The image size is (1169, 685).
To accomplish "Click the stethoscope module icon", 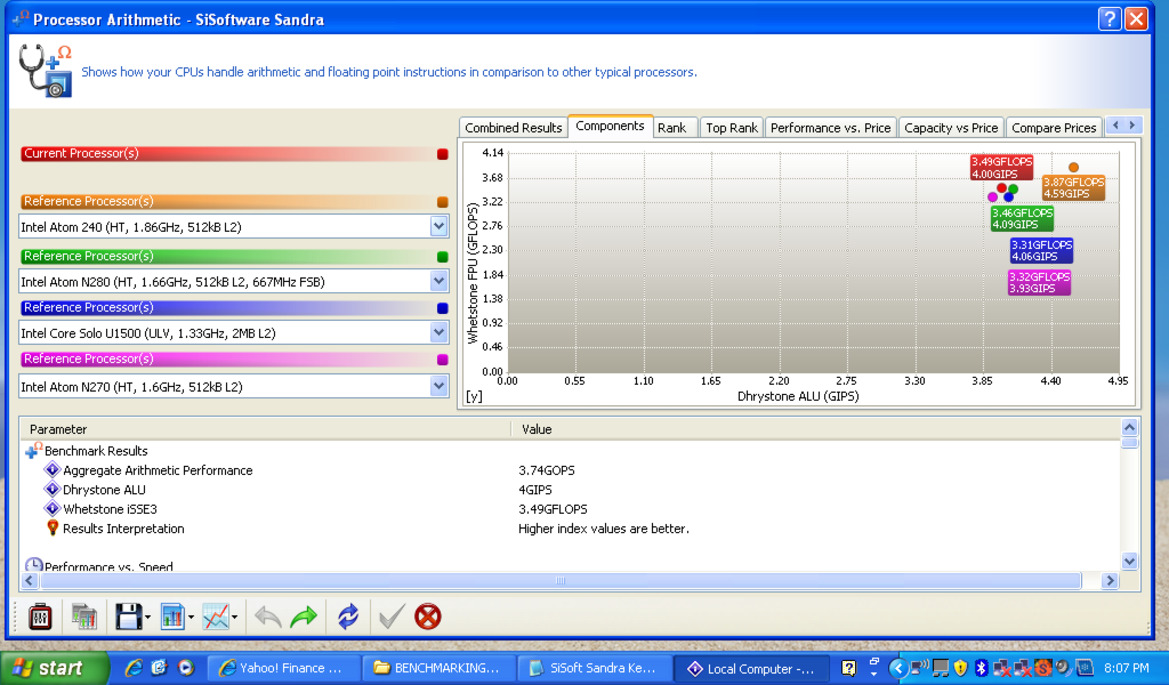I will [x=45, y=70].
